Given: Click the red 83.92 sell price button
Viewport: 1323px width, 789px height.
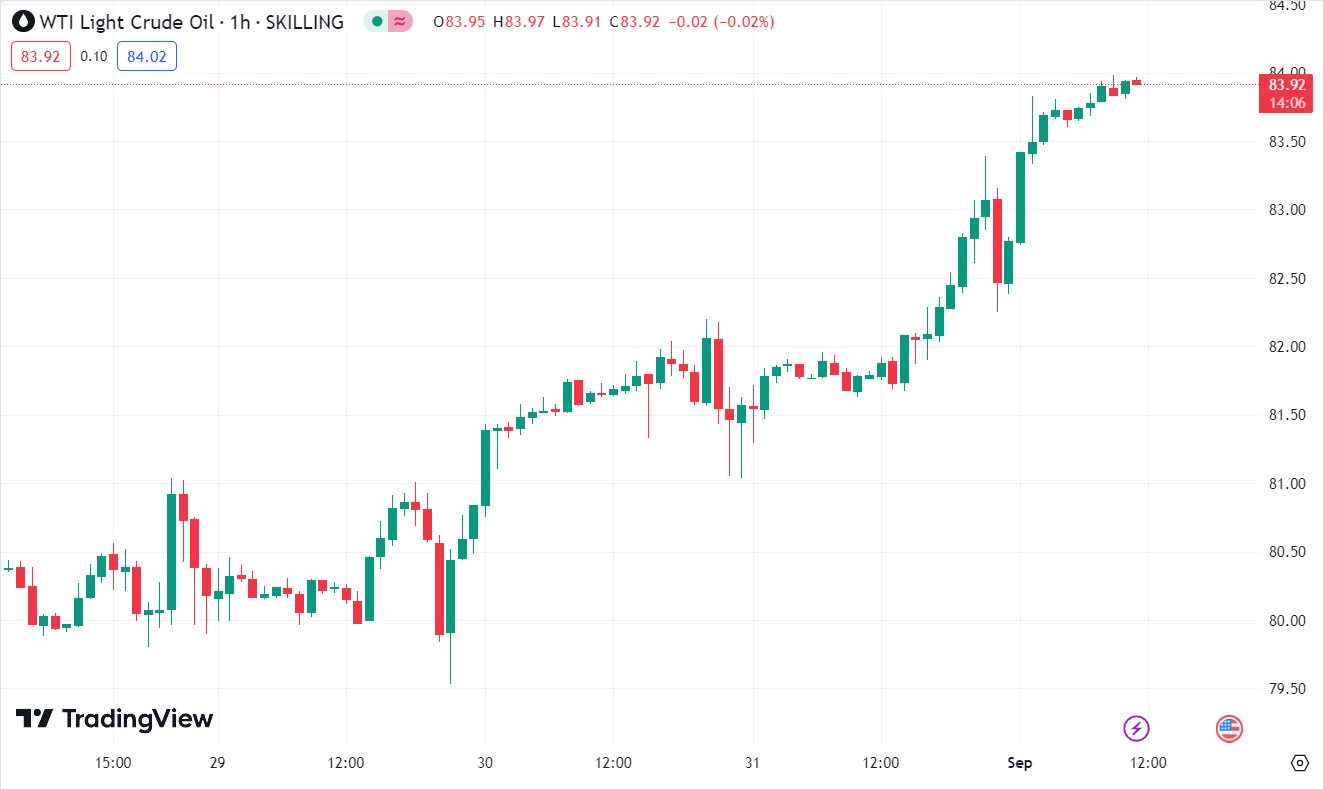Looking at the screenshot, I should [x=40, y=56].
